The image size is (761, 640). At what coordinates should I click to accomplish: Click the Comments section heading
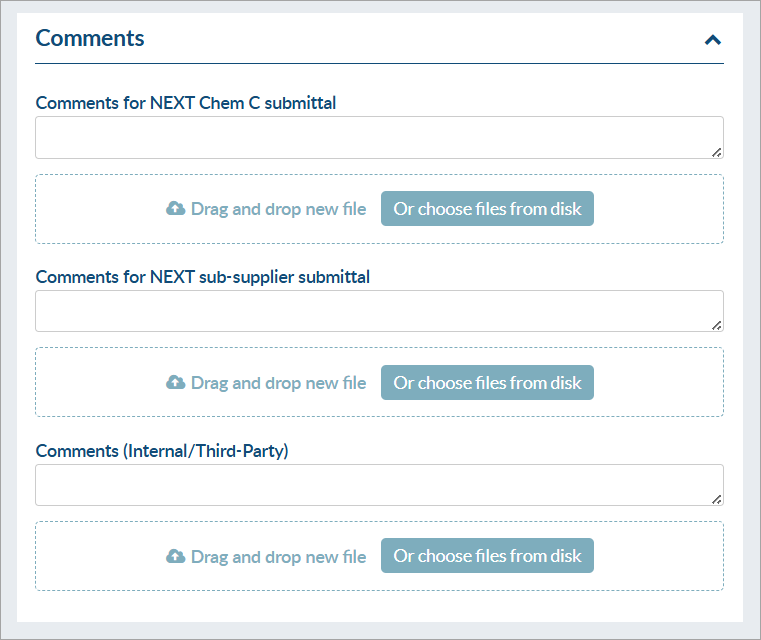[x=90, y=38]
